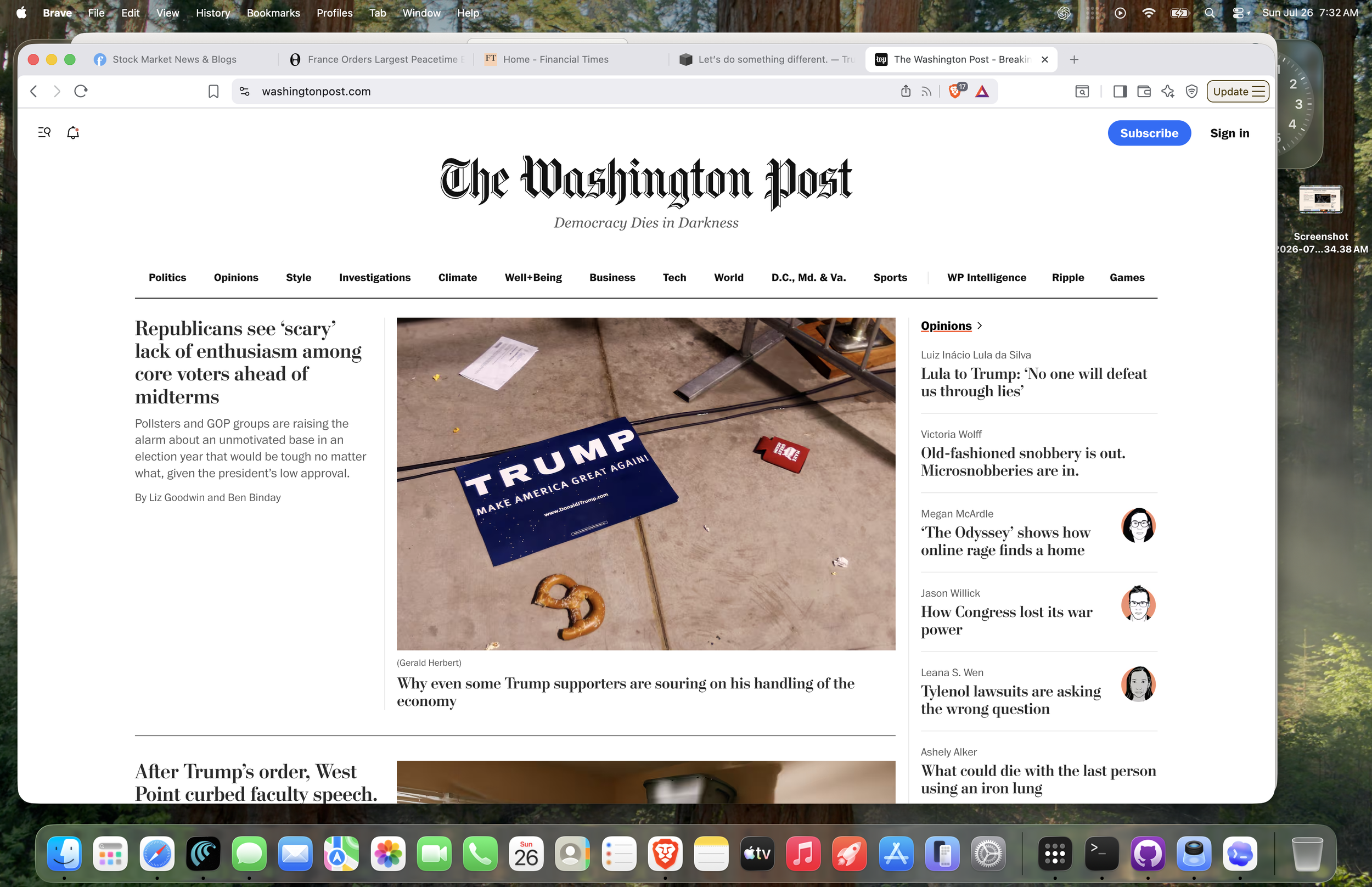This screenshot has height=887, width=1372.
Task: Click Megan McArdle's portrait avatar
Action: (x=1138, y=525)
